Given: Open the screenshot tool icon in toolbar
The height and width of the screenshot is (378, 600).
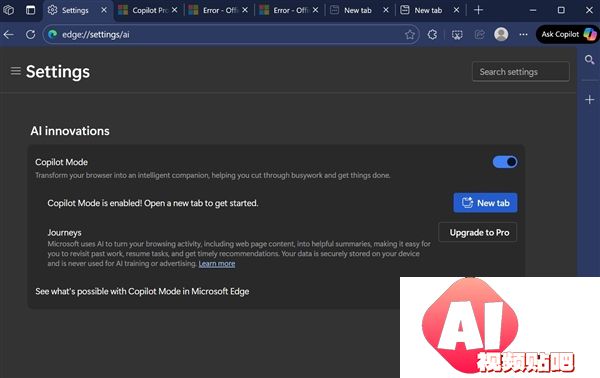Looking at the screenshot, I should click(x=457, y=34).
